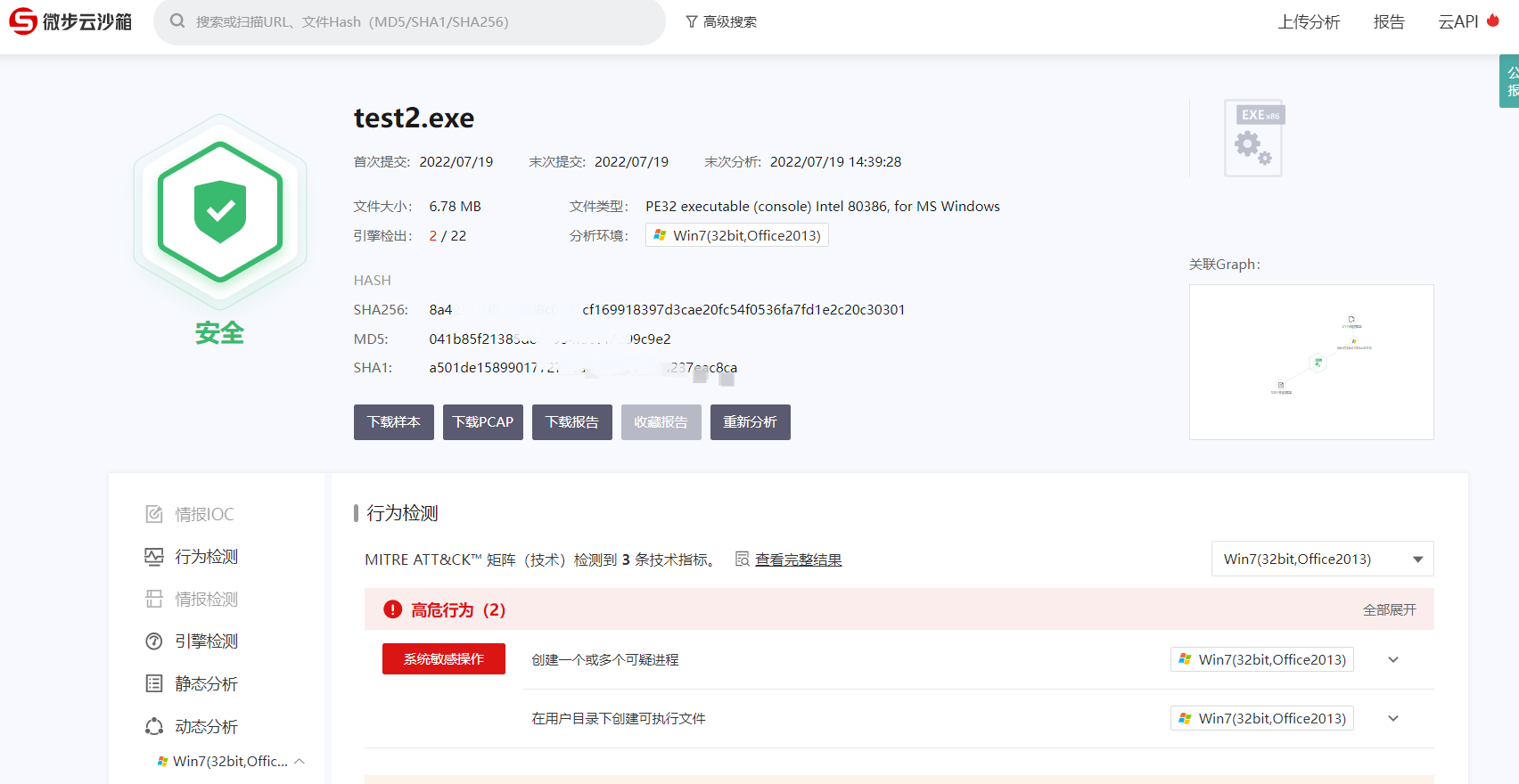Open 引擎检测 sidebar section
The width and height of the screenshot is (1519, 784).
206,641
